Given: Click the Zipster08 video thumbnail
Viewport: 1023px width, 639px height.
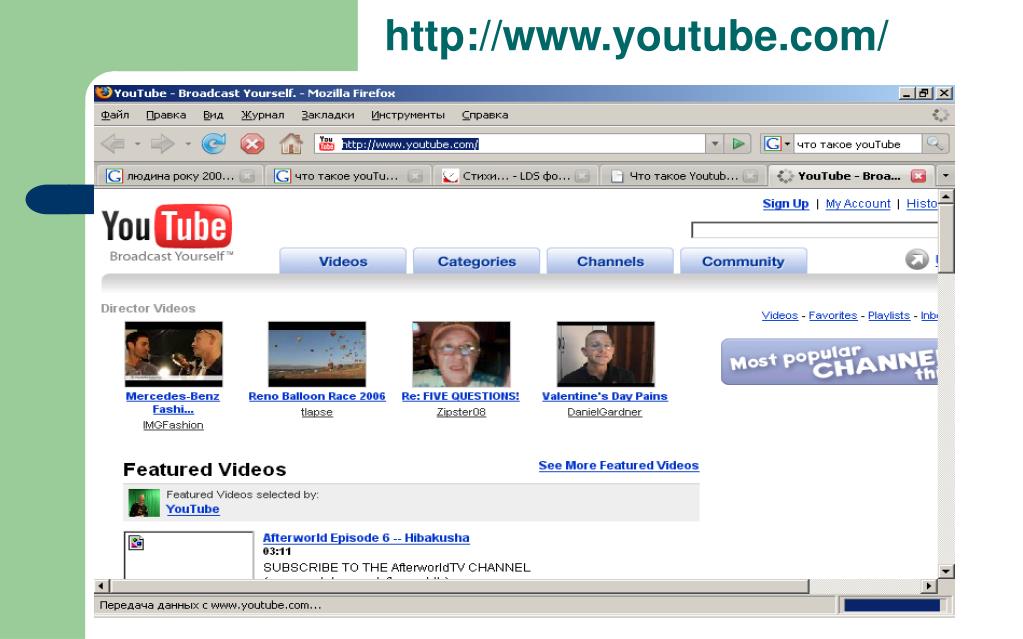Looking at the screenshot, I should (461, 354).
